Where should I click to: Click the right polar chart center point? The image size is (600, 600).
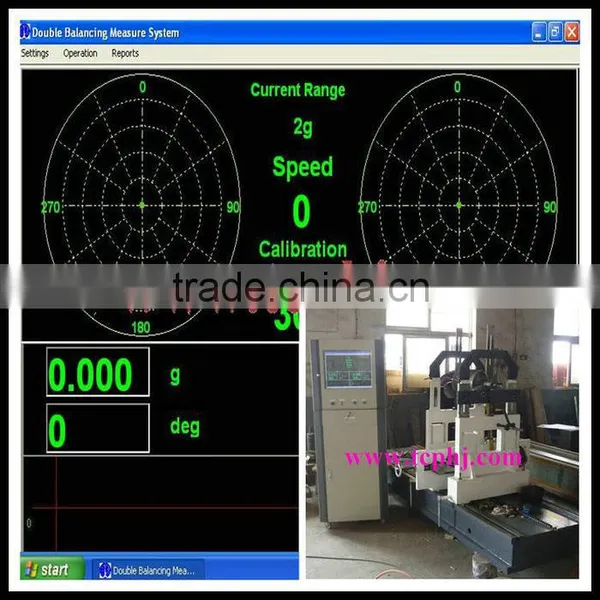click(x=459, y=205)
